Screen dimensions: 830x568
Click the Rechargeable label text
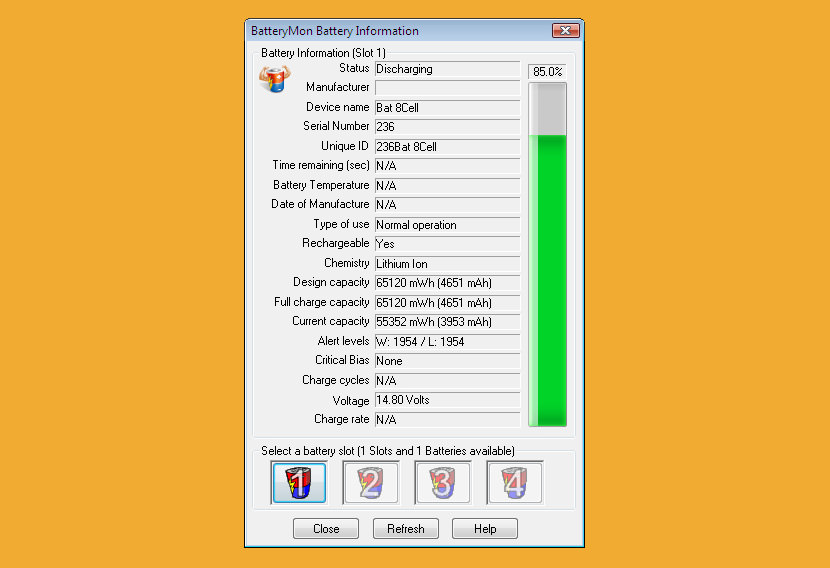tap(335, 243)
